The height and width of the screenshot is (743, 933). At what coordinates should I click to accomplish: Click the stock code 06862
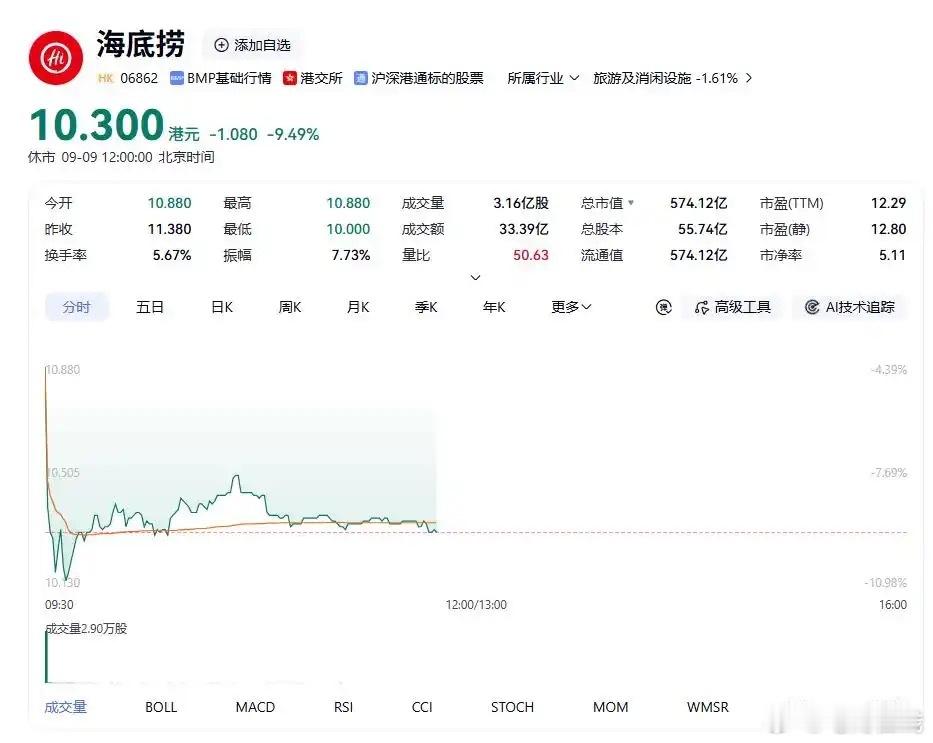point(139,78)
